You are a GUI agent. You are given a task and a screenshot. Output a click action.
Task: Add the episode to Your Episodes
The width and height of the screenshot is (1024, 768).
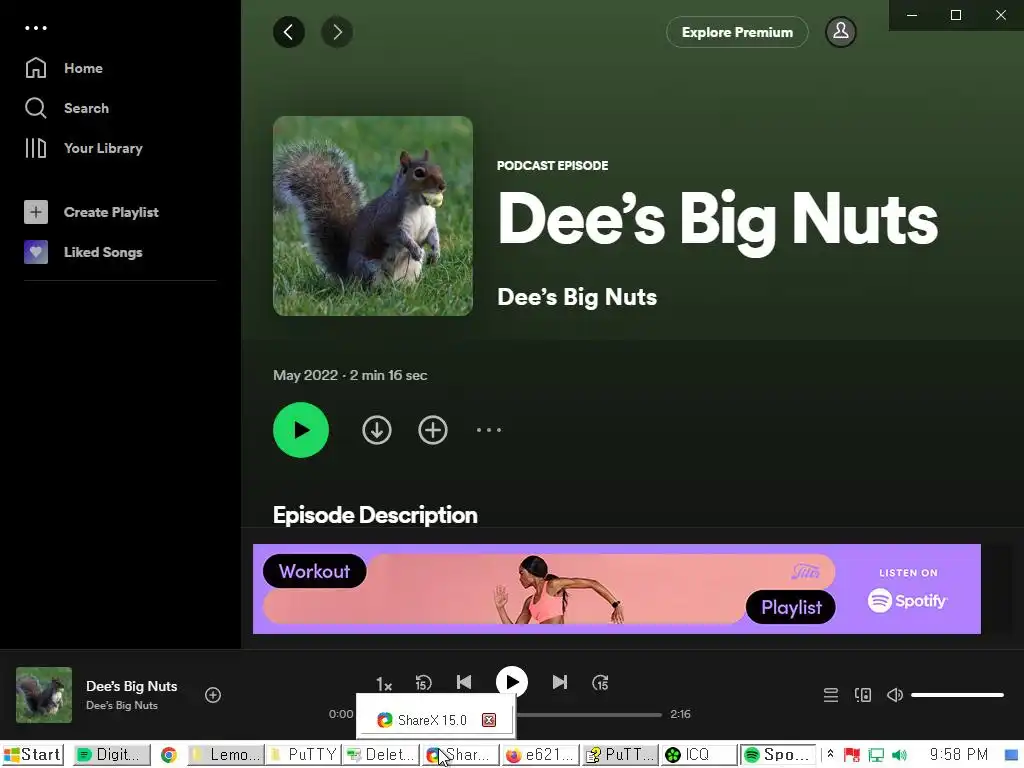tap(433, 430)
